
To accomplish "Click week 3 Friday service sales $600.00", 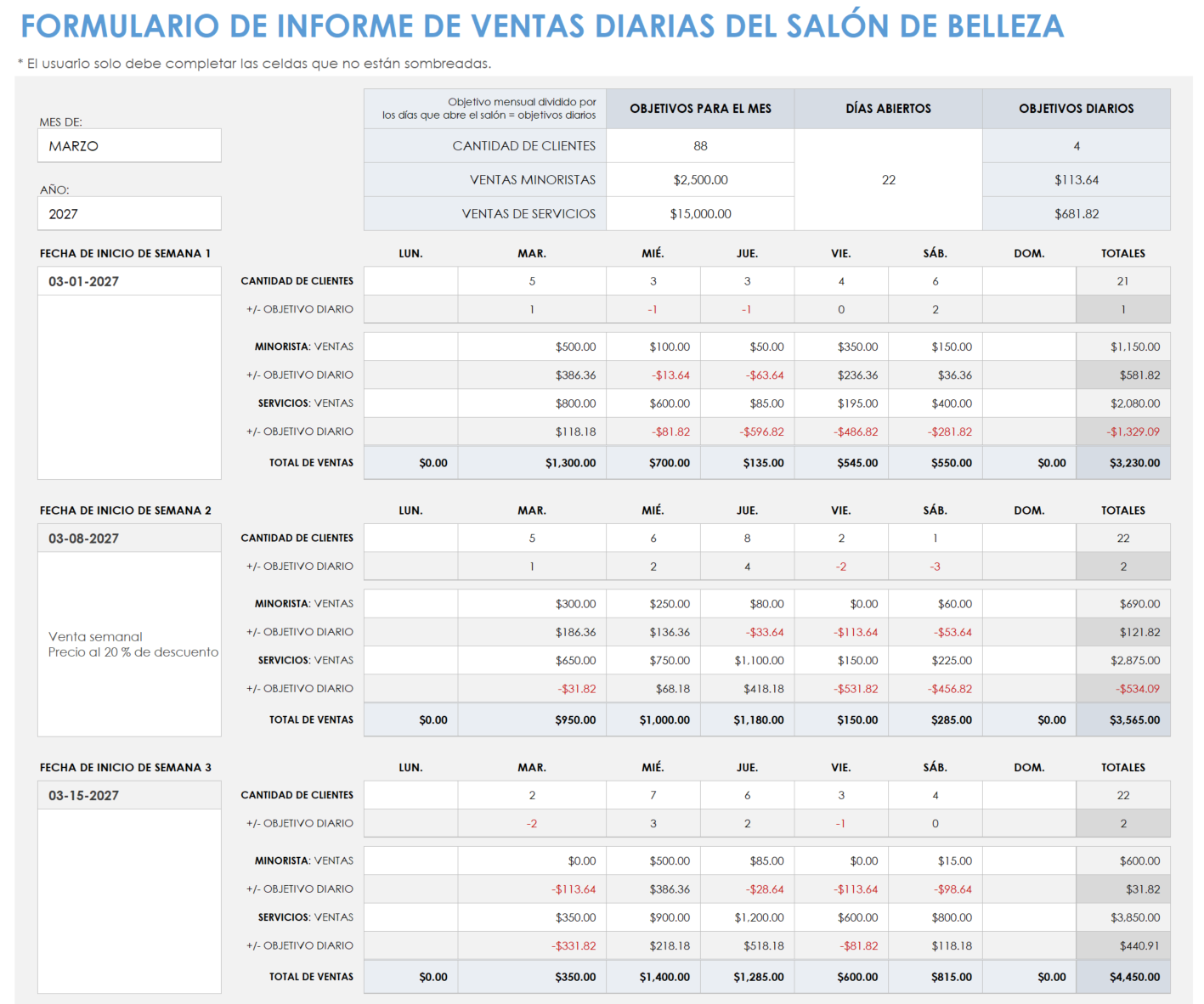I will click(x=841, y=917).
